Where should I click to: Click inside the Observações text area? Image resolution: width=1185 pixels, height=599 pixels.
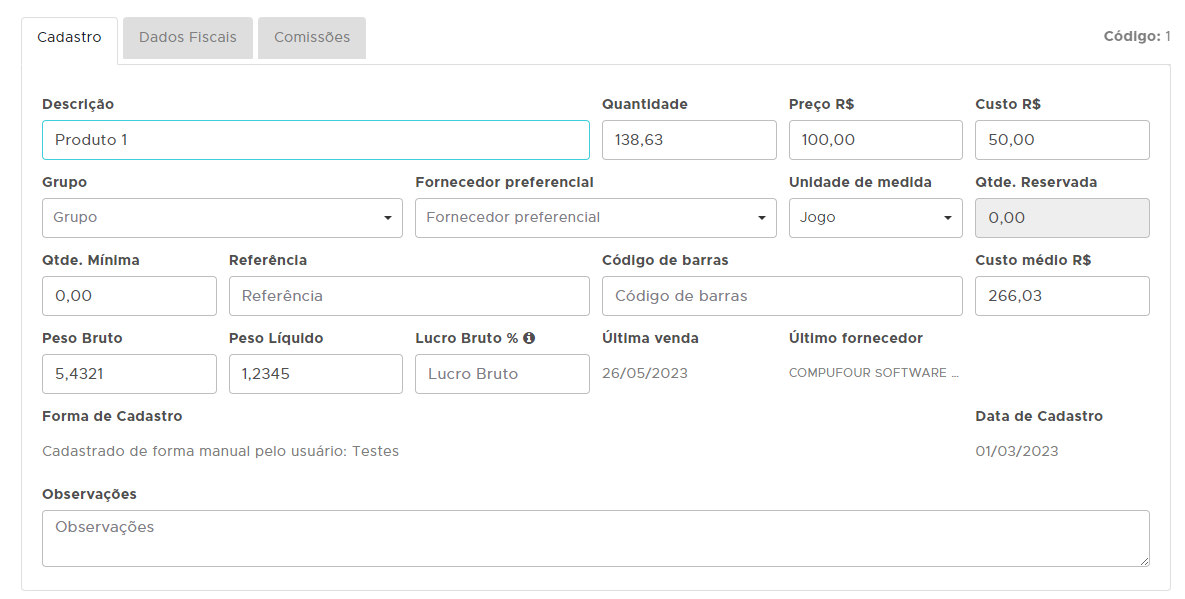click(595, 538)
